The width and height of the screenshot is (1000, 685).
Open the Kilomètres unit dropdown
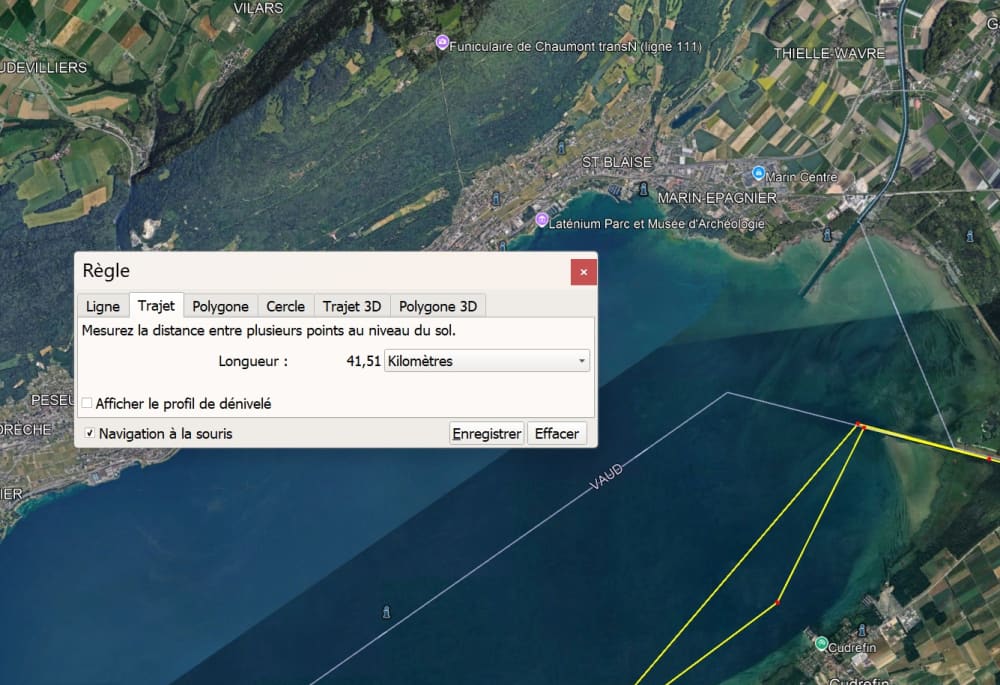click(487, 361)
